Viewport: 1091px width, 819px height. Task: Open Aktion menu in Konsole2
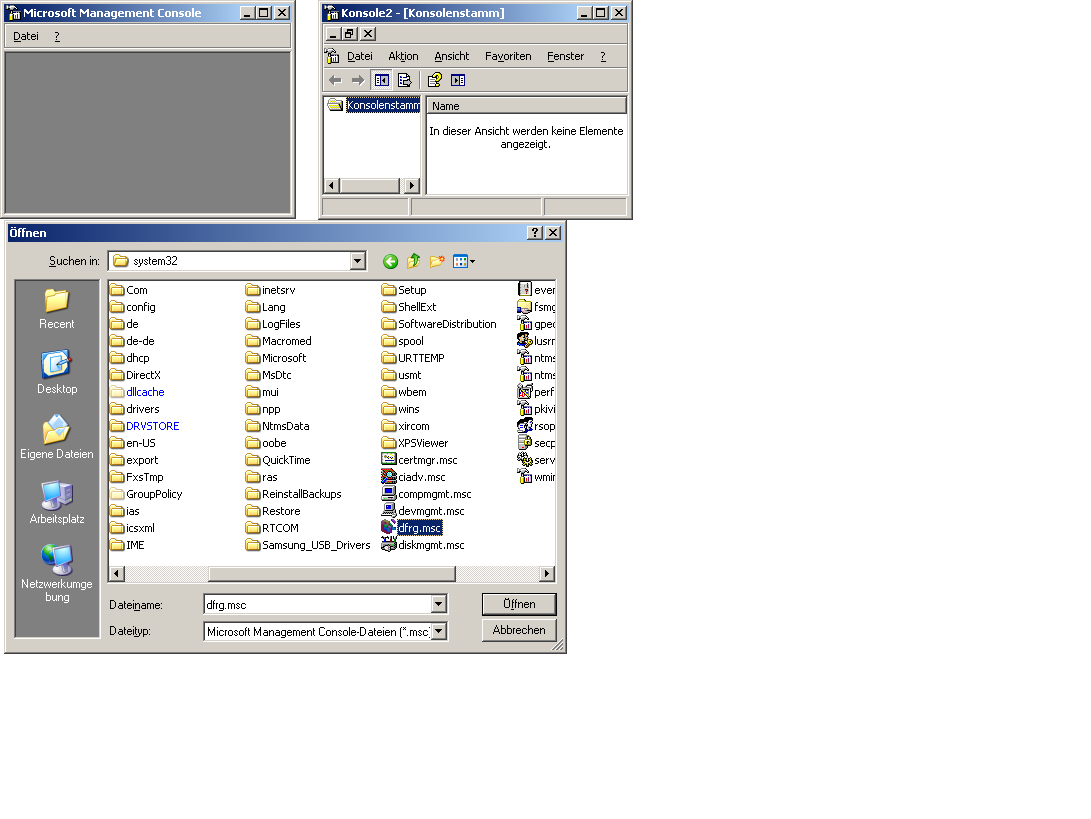coord(404,56)
